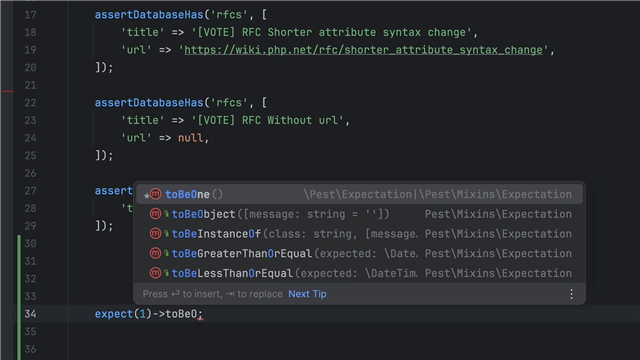Image resolution: width=640 pixels, height=360 pixels.
Task: Select the toBeOne completion suggestion
Action: pos(359,194)
